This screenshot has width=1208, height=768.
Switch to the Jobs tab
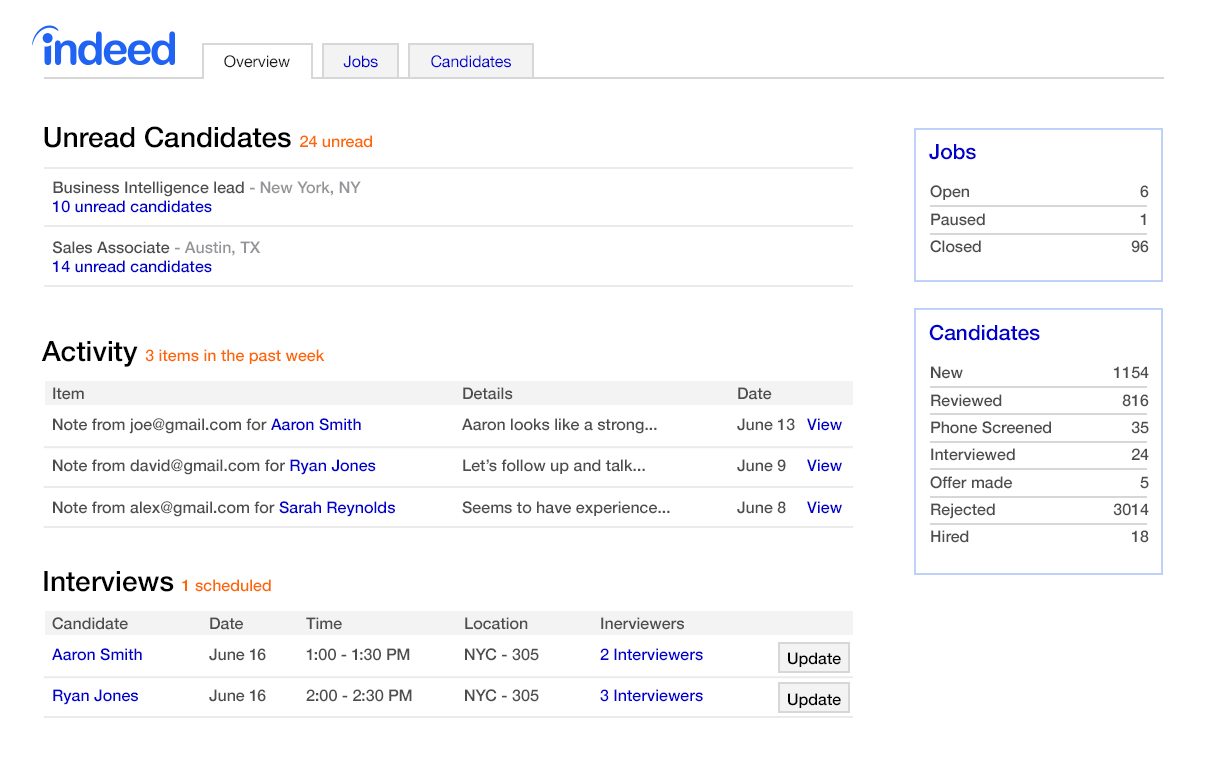pyautogui.click(x=360, y=61)
